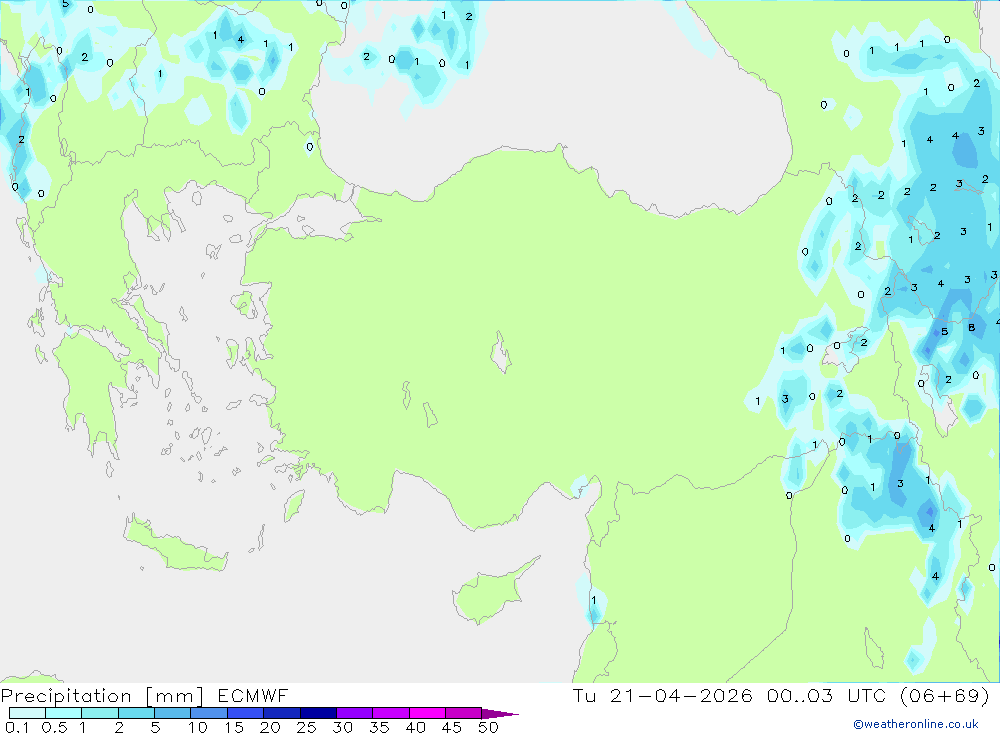Click the date 'Tu 21-04-2026' text
This screenshot has width=1000, height=733.
click(x=663, y=696)
